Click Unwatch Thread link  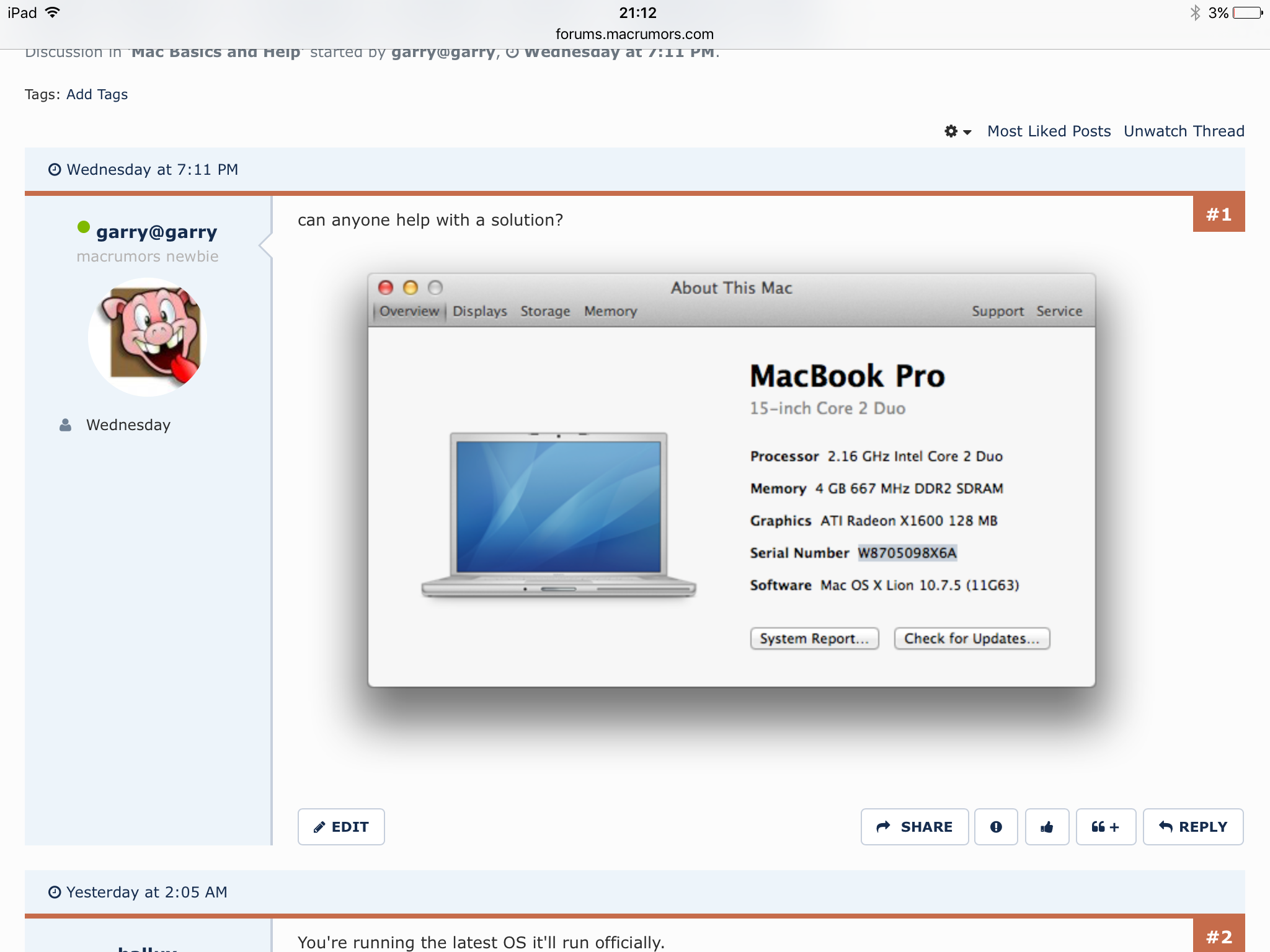[1184, 131]
